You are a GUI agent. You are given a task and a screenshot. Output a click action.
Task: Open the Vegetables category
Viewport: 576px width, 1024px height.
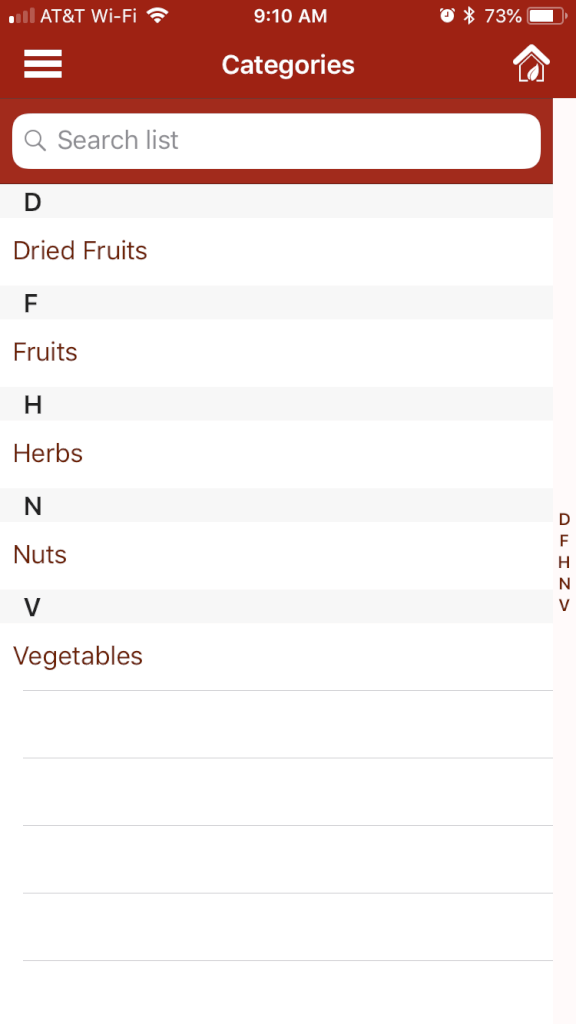pos(276,656)
